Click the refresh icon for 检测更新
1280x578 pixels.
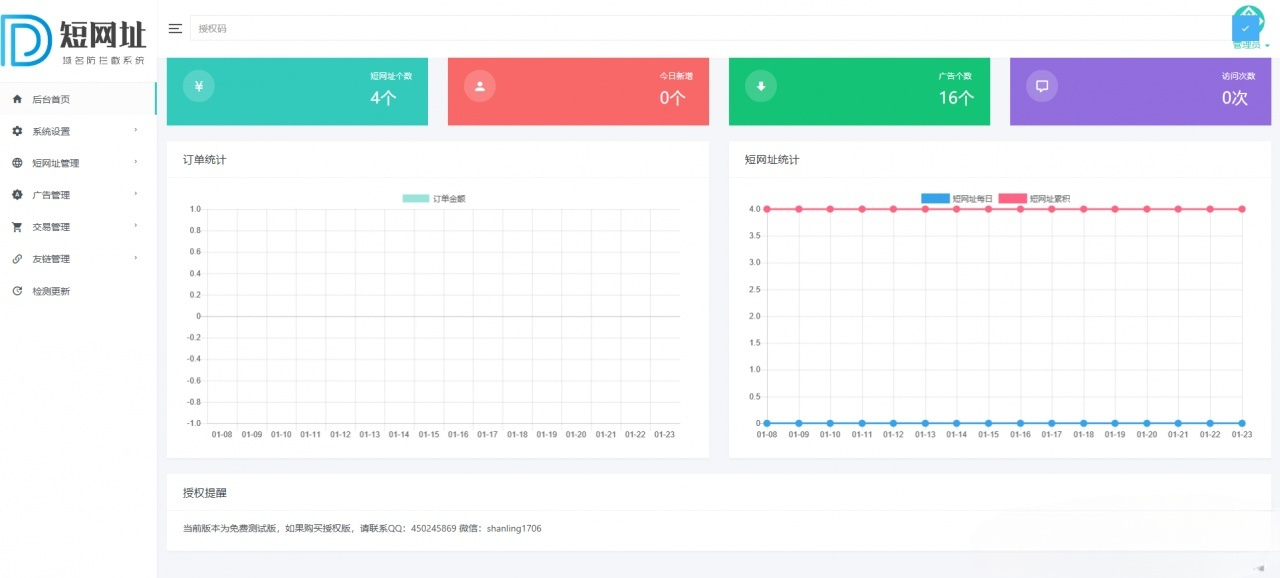17,291
